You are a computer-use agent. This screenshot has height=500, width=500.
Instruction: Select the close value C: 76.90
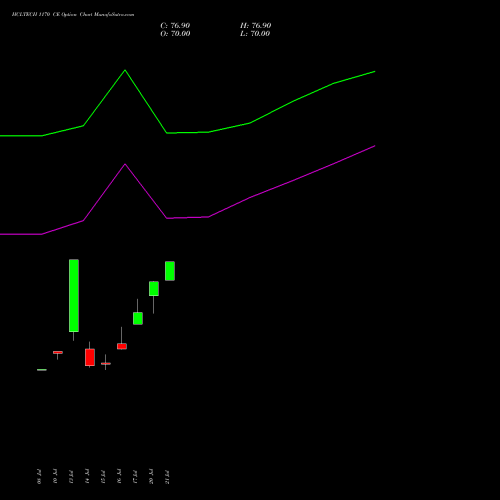[x=175, y=26]
